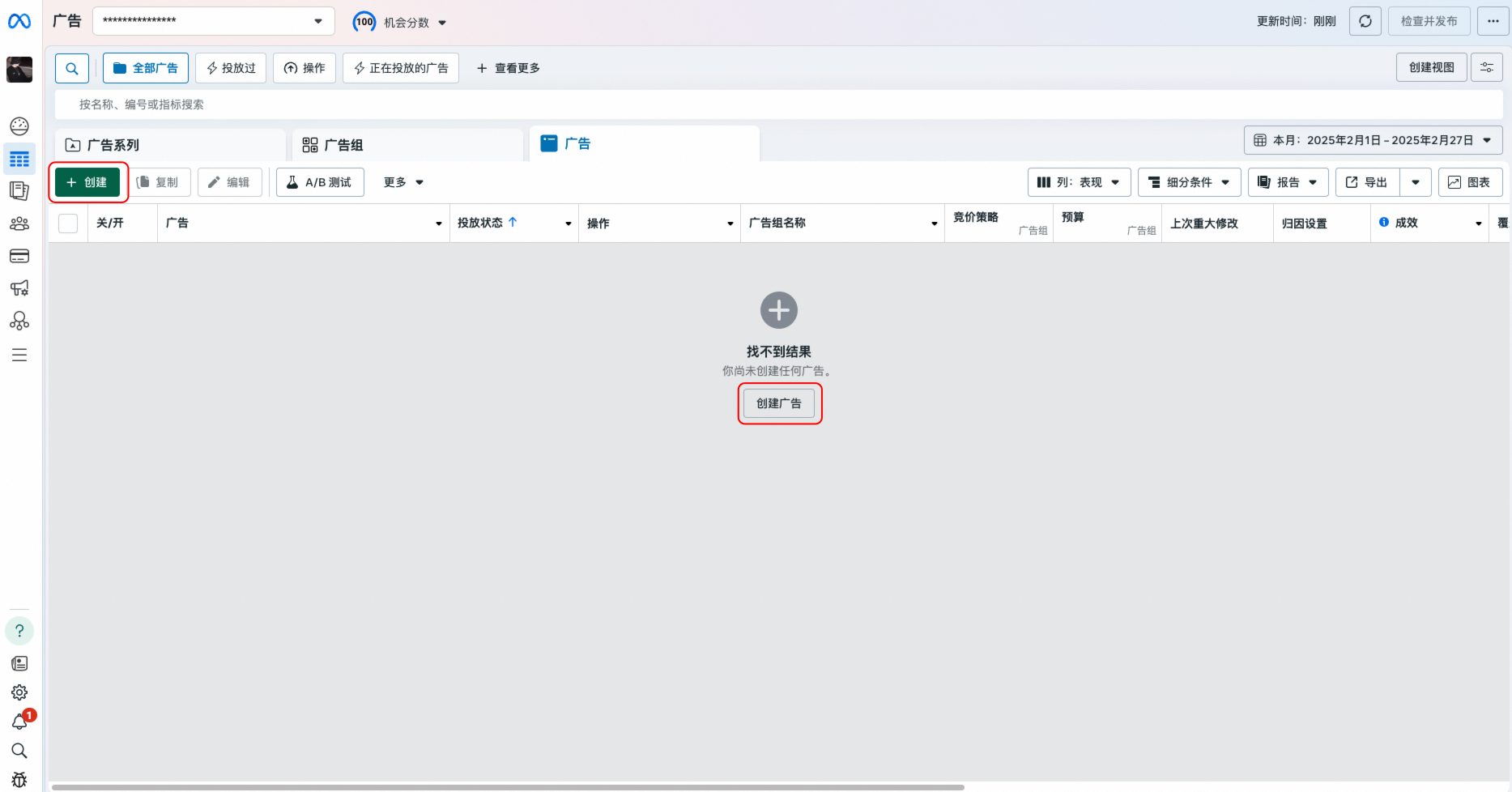
Task: Open the ad account selector dropdown
Action: pyautogui.click(x=214, y=21)
